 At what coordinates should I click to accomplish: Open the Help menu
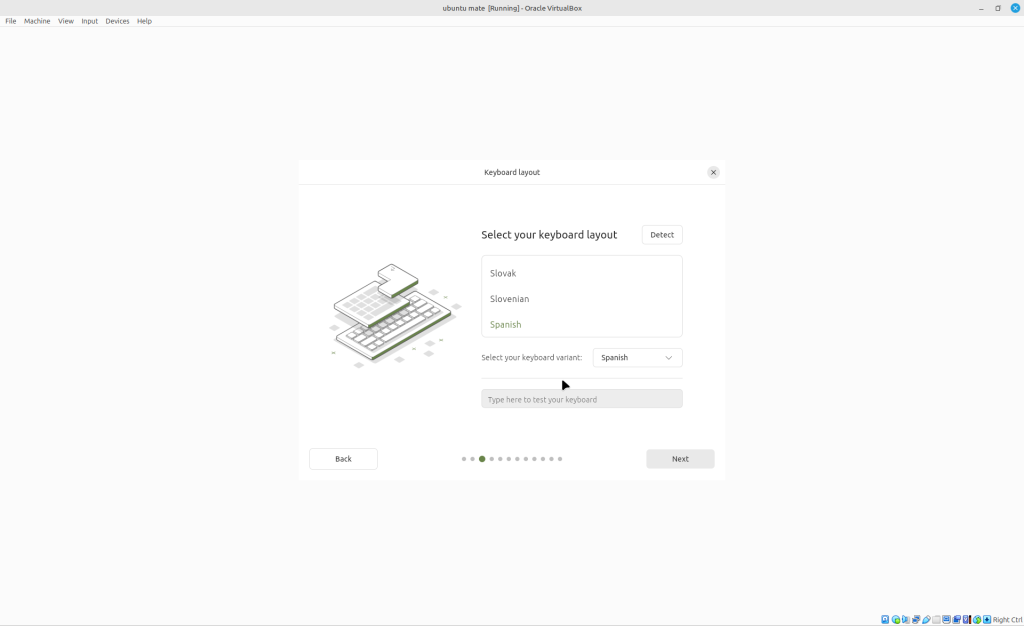144,21
